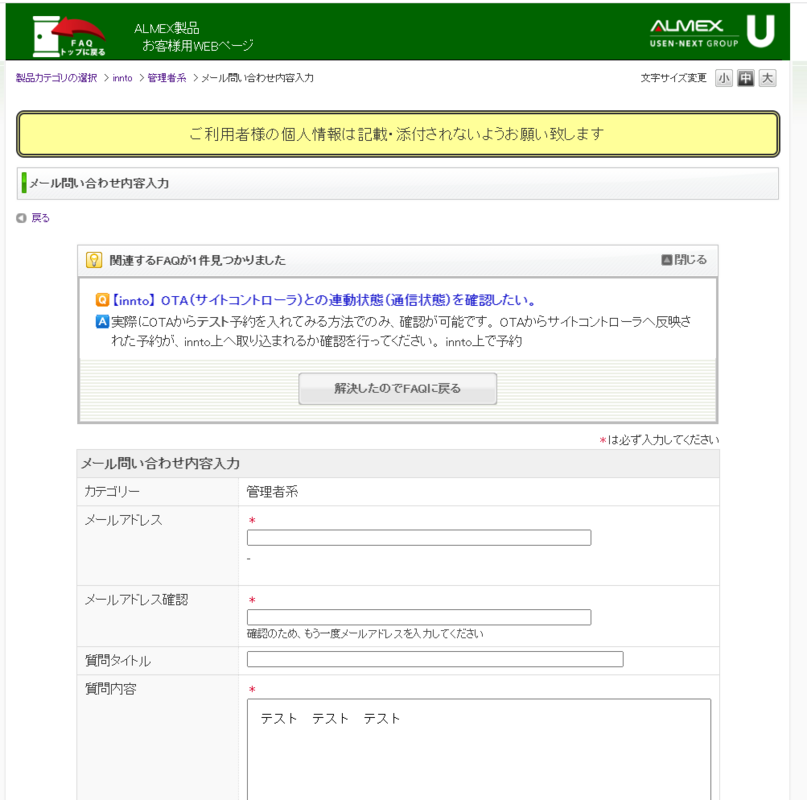The image size is (807, 800).
Task: Open the innto breadcrumb link
Action: 122,78
